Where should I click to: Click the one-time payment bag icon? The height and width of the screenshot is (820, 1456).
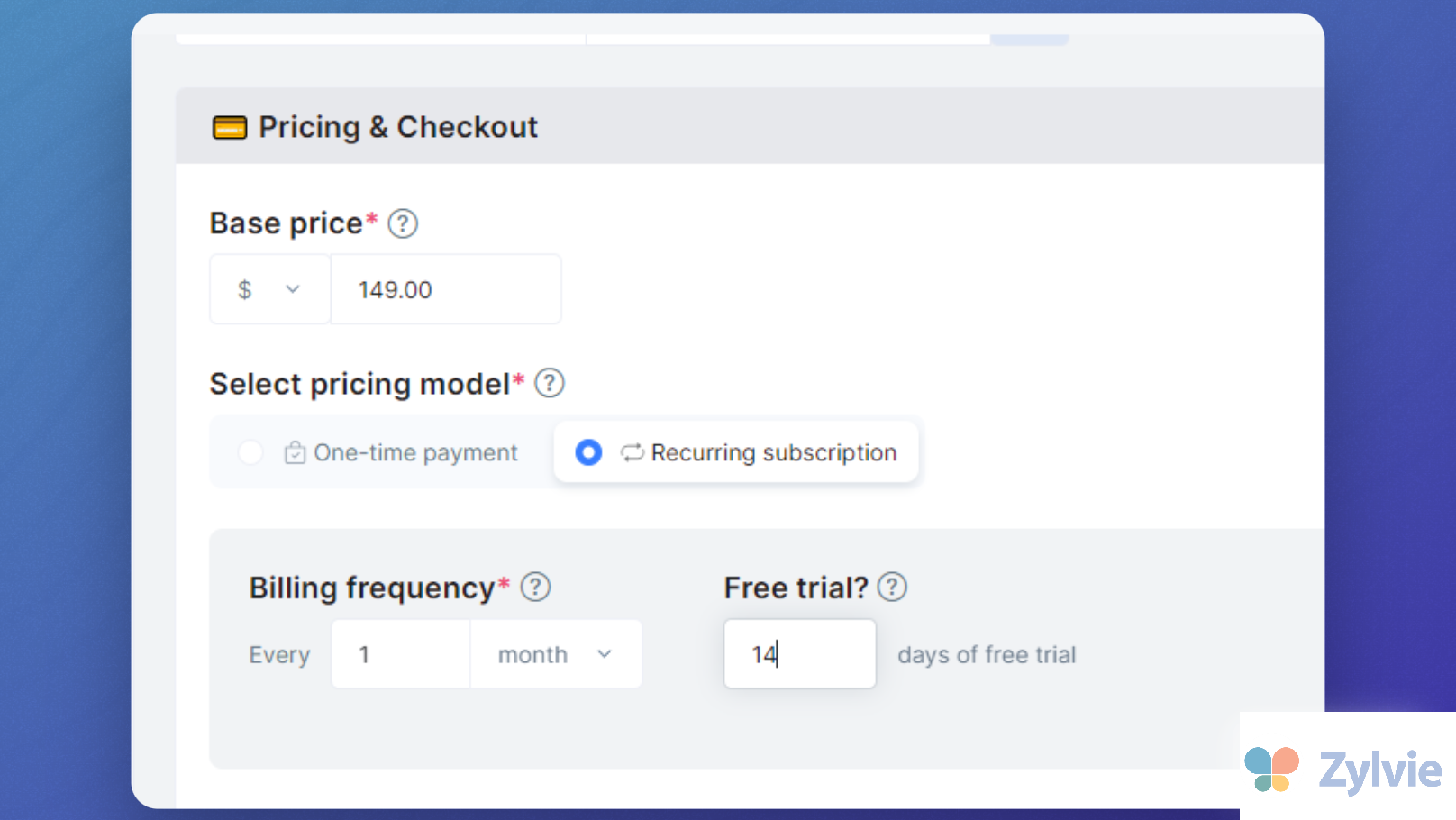click(x=295, y=452)
